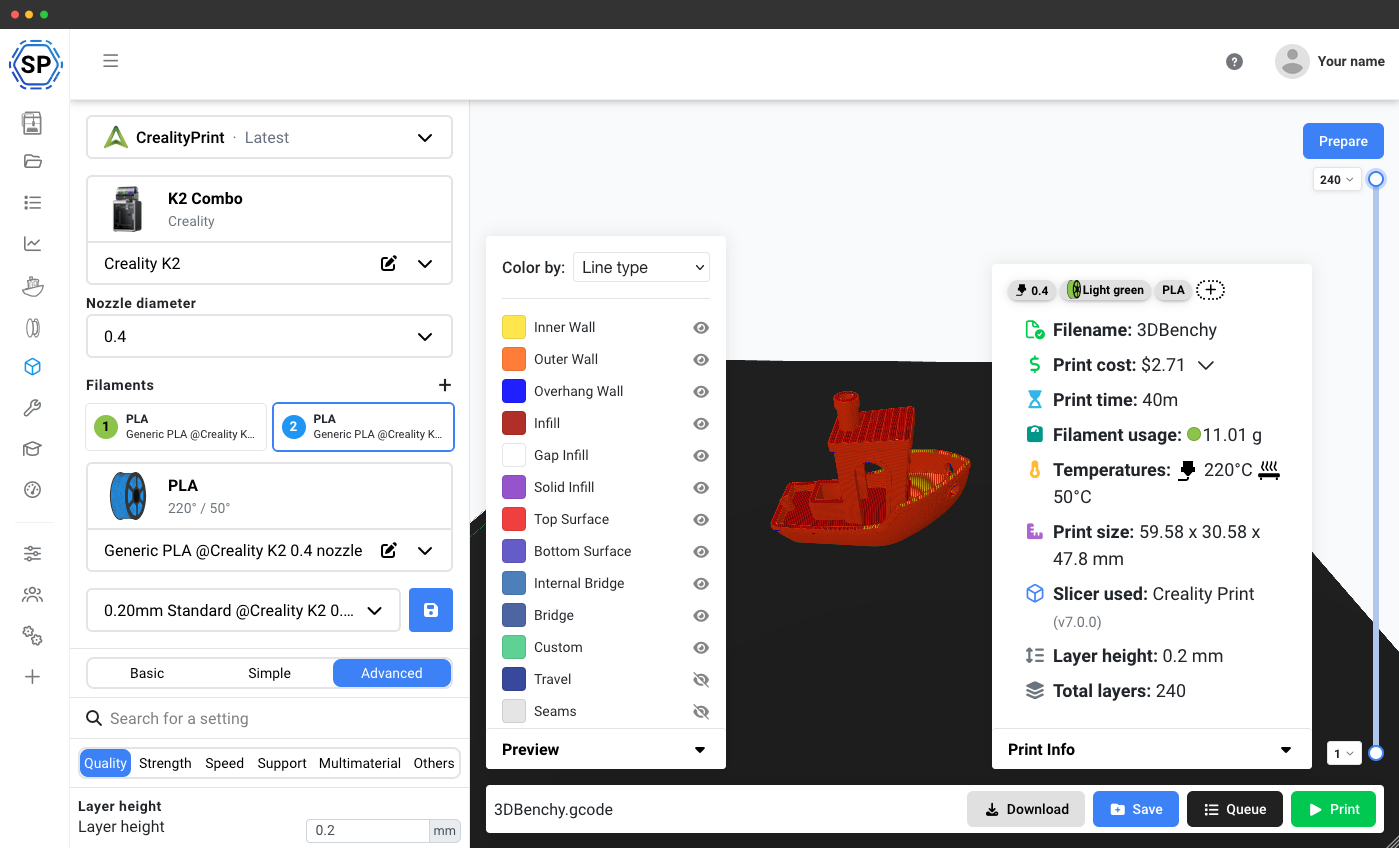Collapse the Print Info panel
The image size is (1399, 848).
[x=1286, y=750]
